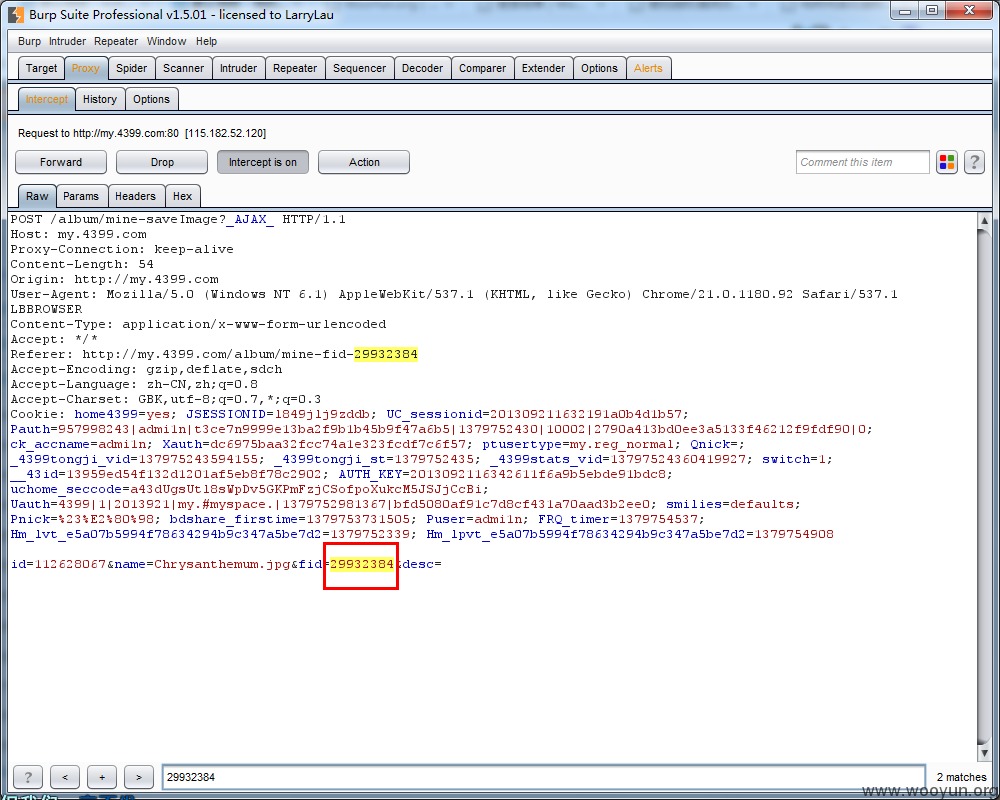Screen dimensions: 1000x800
Task: Open the Help menu
Action: (206, 41)
